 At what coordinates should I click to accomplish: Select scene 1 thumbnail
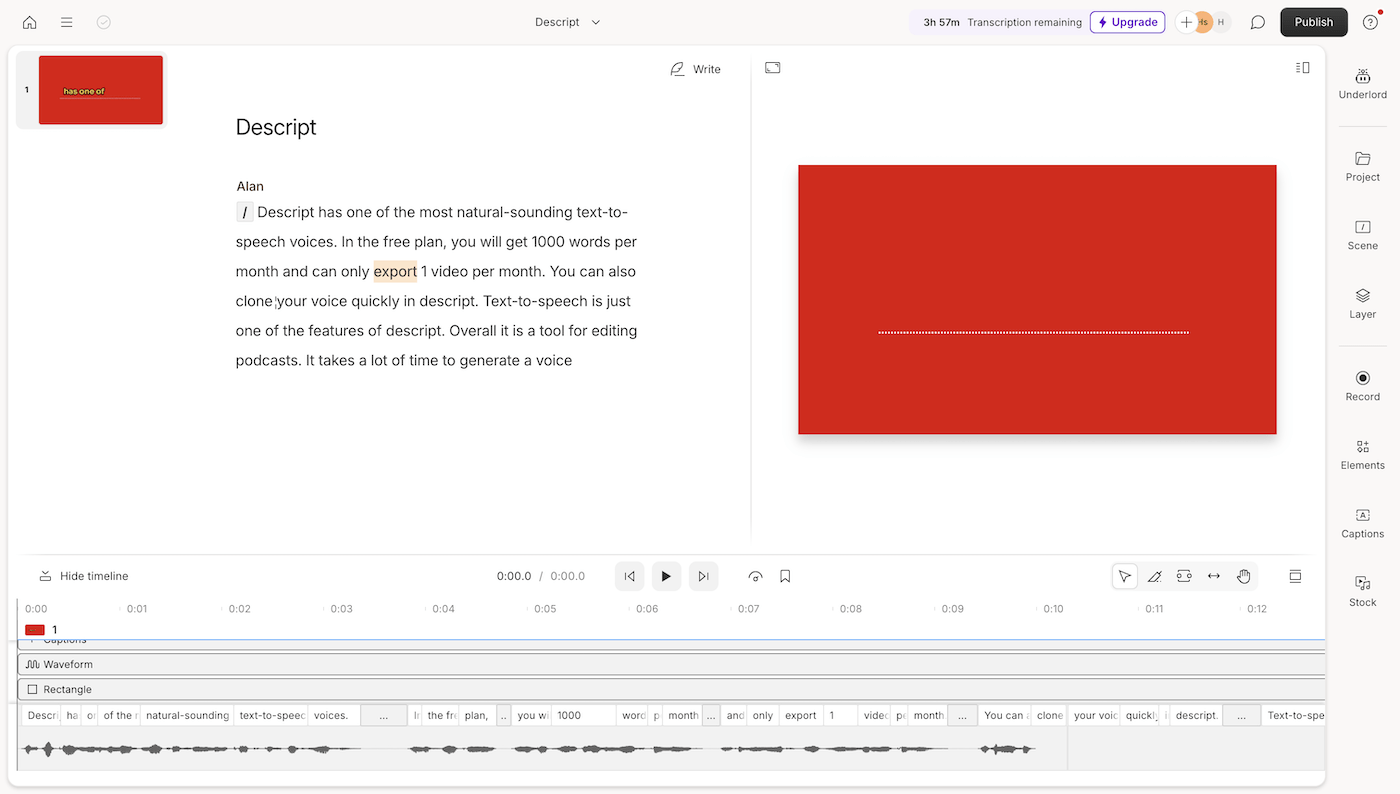coord(100,90)
